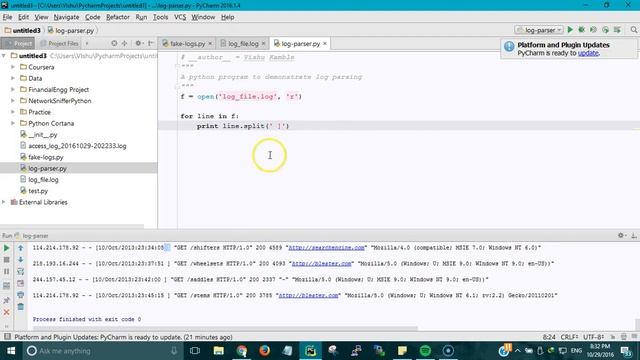Open Windows Start menu
This screenshot has height=360, width=640.
(11, 351)
